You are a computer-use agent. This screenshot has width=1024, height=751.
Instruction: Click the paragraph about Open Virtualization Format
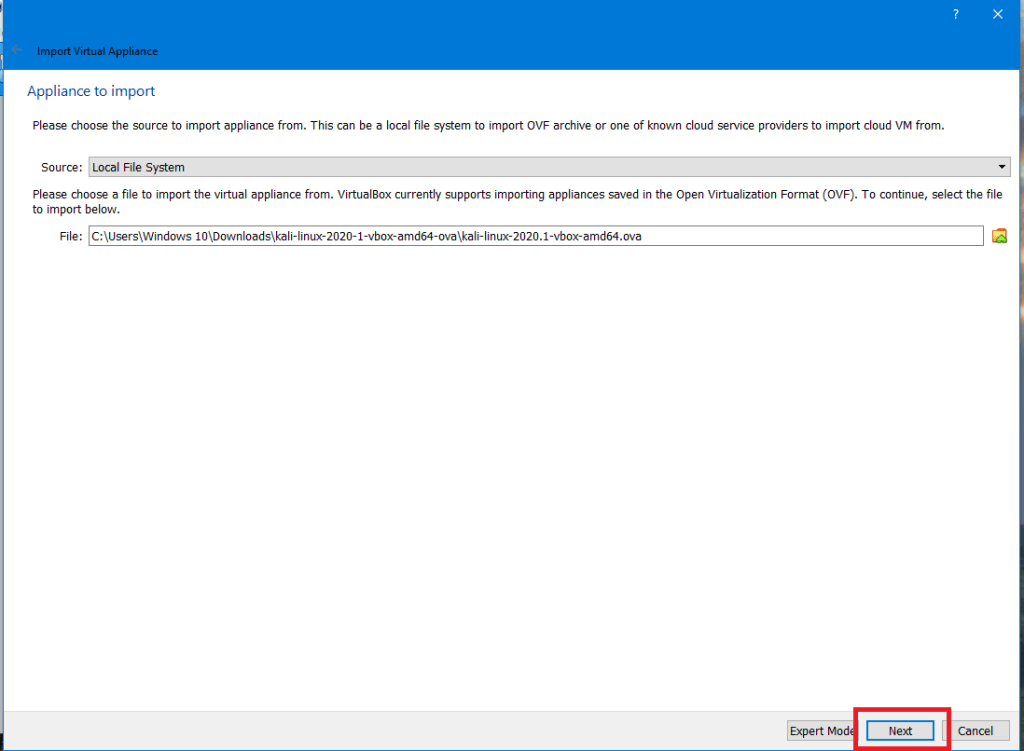516,202
